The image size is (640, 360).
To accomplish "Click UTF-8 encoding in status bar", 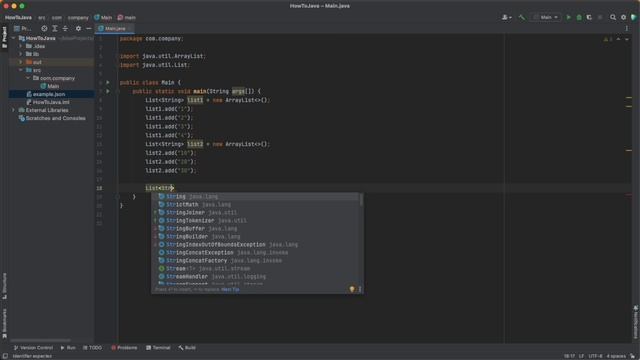I will coord(595,356).
